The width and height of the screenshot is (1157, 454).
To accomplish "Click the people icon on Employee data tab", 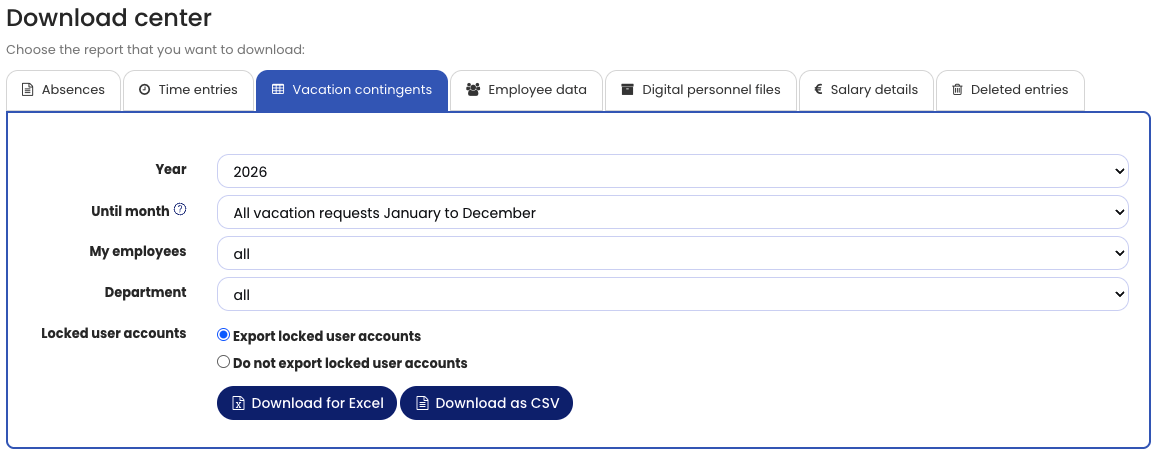I will pos(473,90).
